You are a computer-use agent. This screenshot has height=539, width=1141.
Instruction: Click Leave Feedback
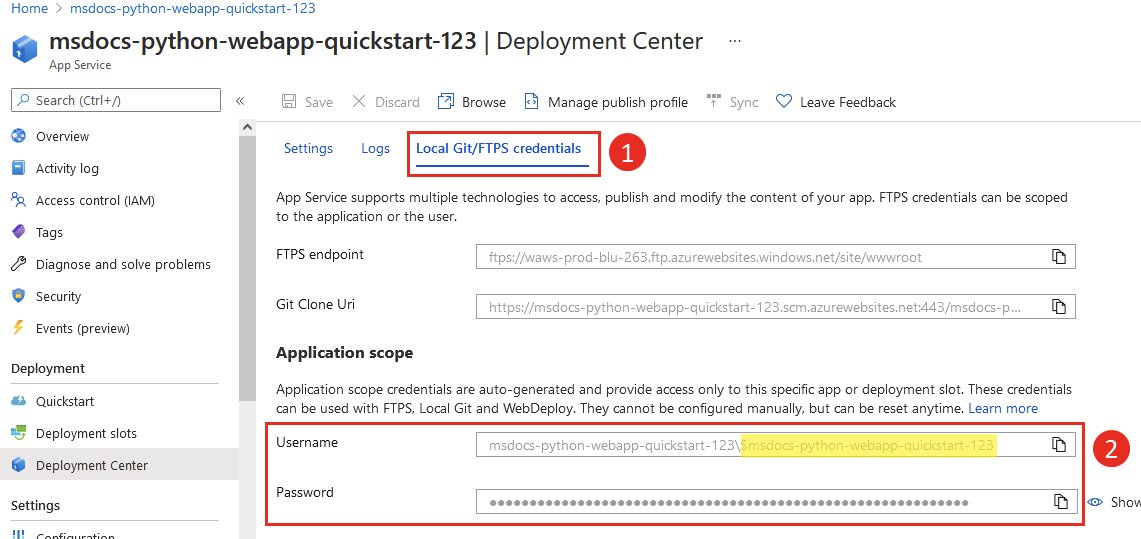point(848,103)
